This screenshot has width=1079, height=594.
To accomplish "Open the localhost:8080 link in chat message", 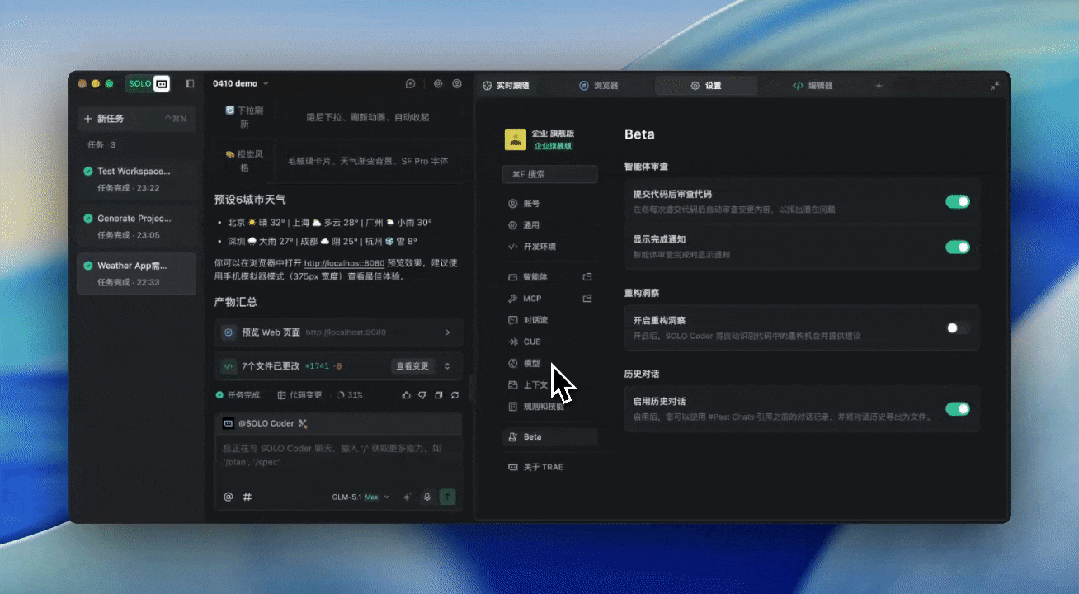I will coord(343,263).
